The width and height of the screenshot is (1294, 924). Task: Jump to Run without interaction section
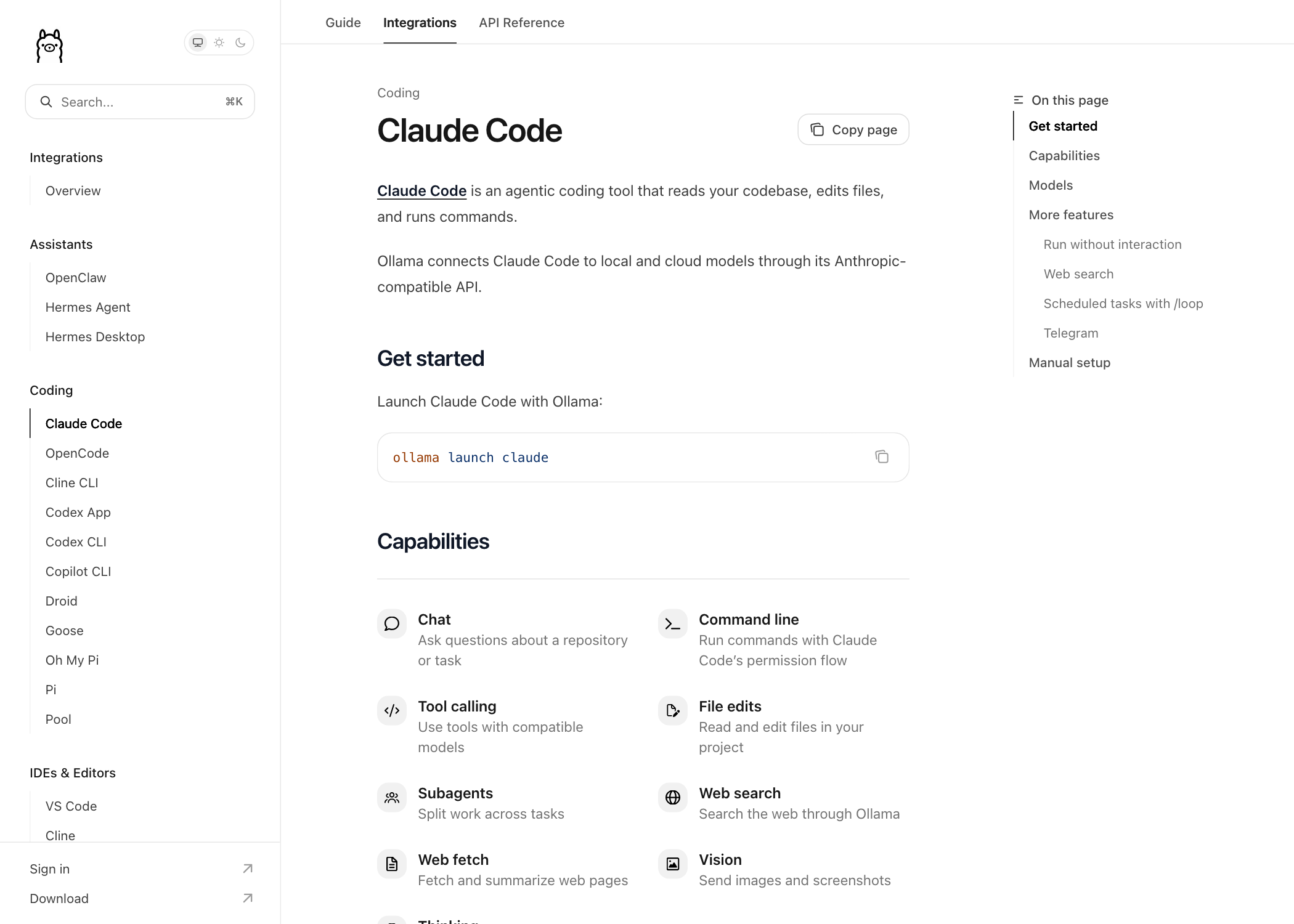pyautogui.click(x=1112, y=245)
